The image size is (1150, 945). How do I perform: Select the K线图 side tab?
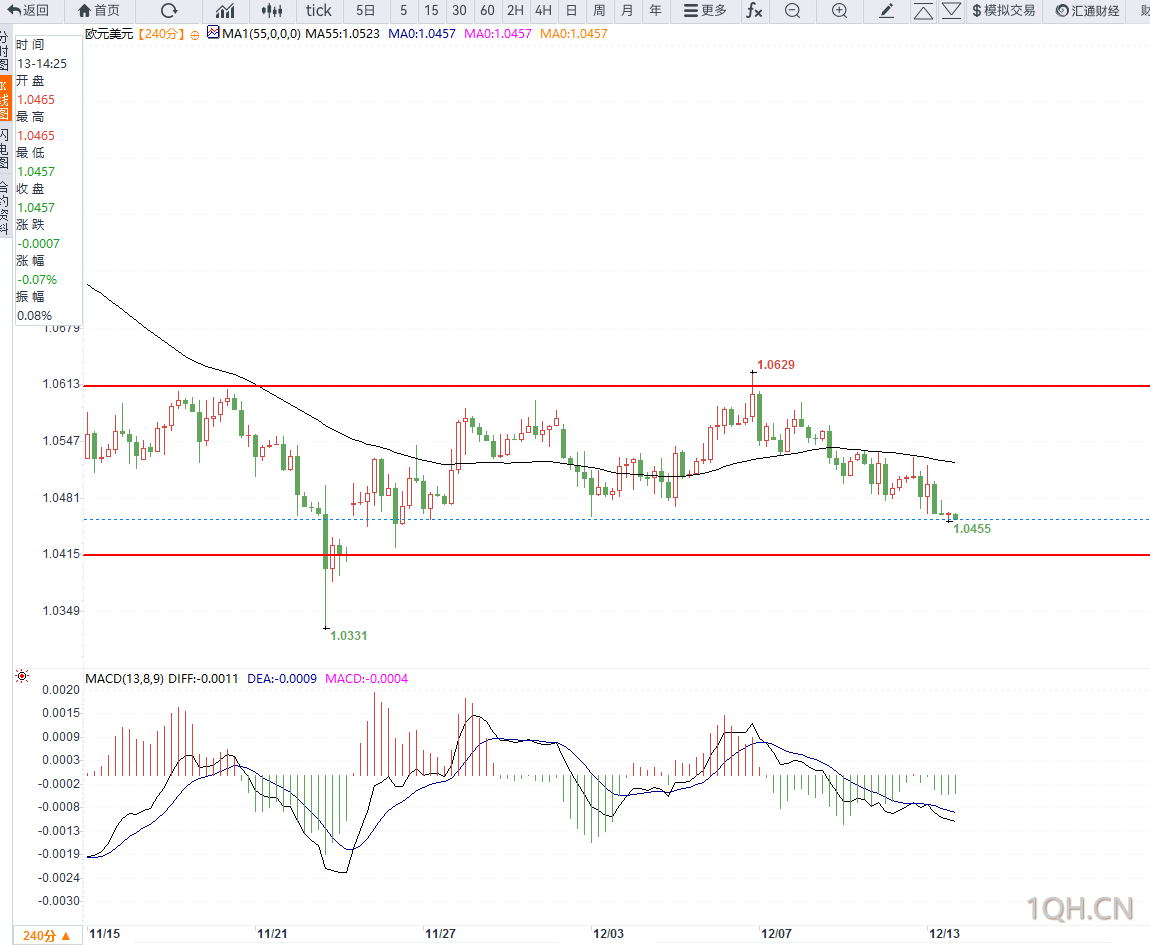5,98
